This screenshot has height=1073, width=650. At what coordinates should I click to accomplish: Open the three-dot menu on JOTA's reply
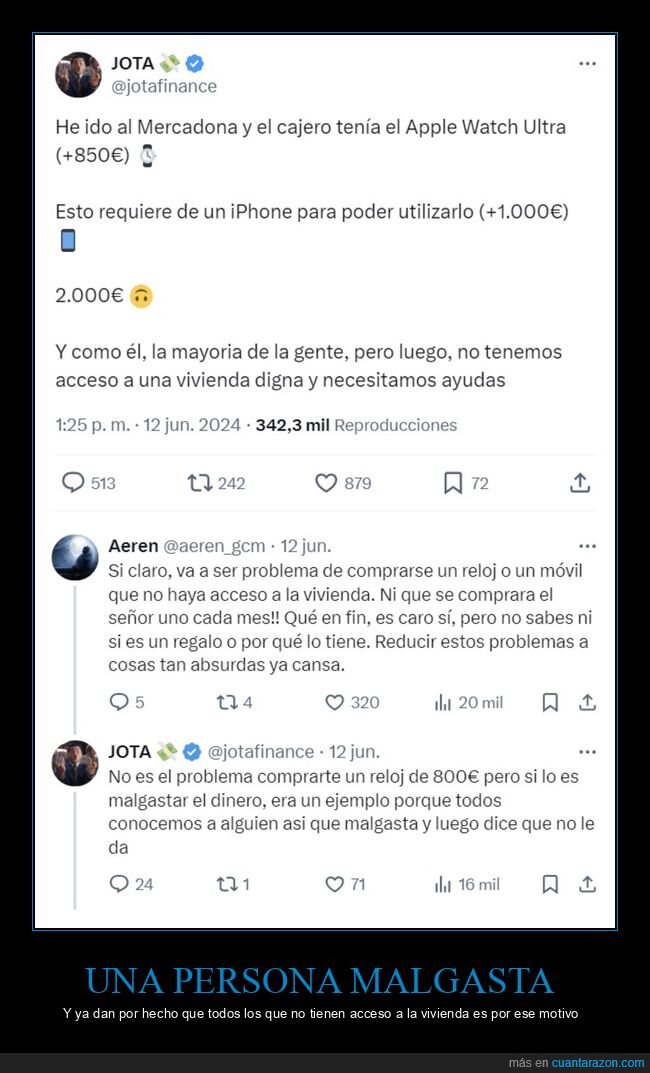pos(587,751)
